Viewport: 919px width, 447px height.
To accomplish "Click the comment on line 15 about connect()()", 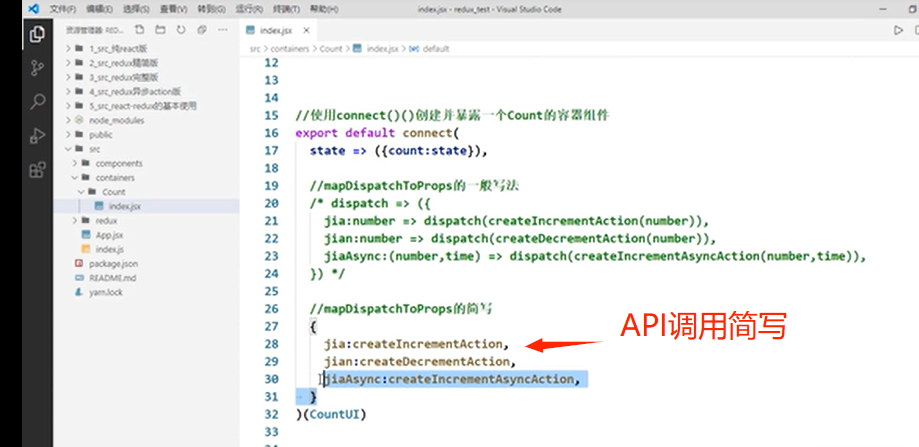I will point(452,115).
